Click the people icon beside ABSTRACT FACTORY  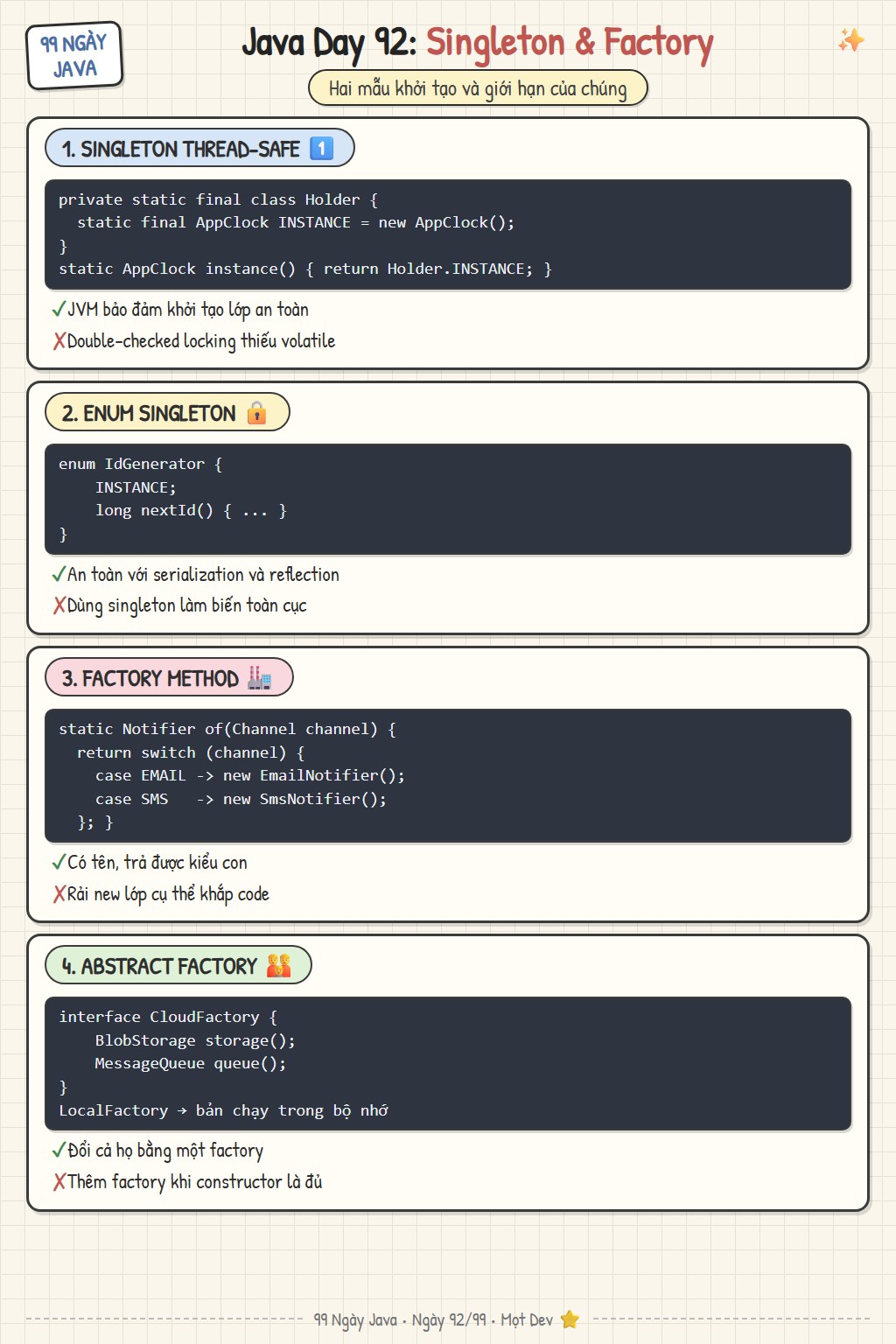coord(278,966)
